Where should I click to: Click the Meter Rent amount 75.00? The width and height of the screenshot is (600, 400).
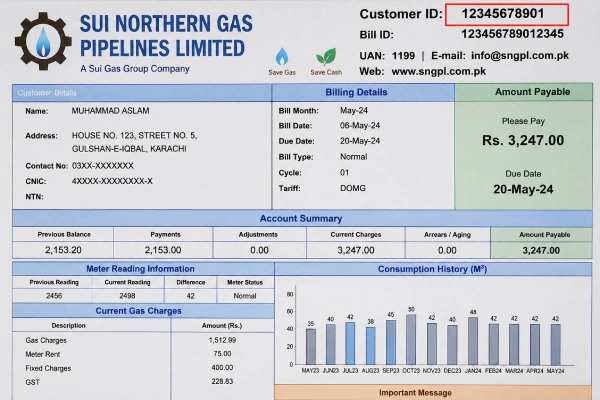(222, 354)
